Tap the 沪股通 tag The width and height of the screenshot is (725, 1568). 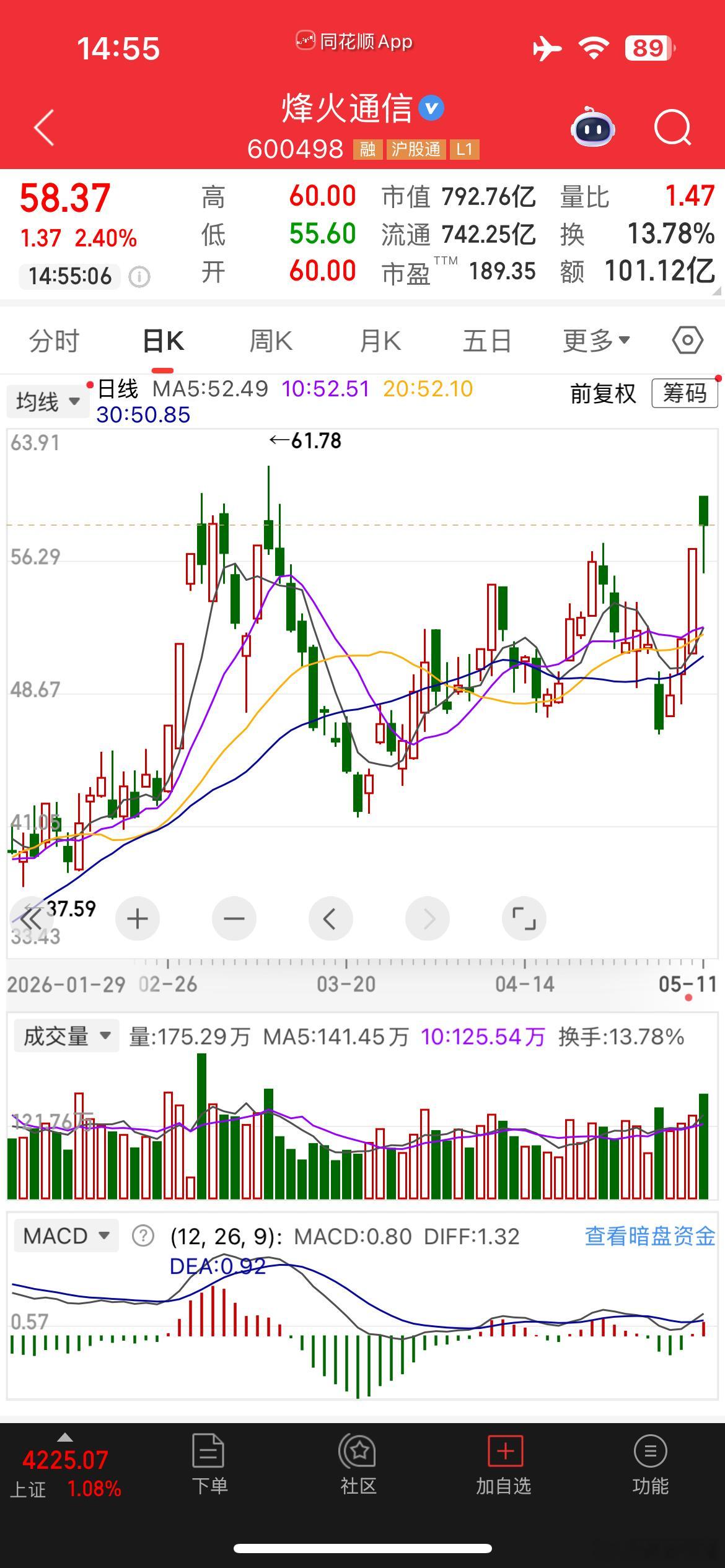point(416,149)
